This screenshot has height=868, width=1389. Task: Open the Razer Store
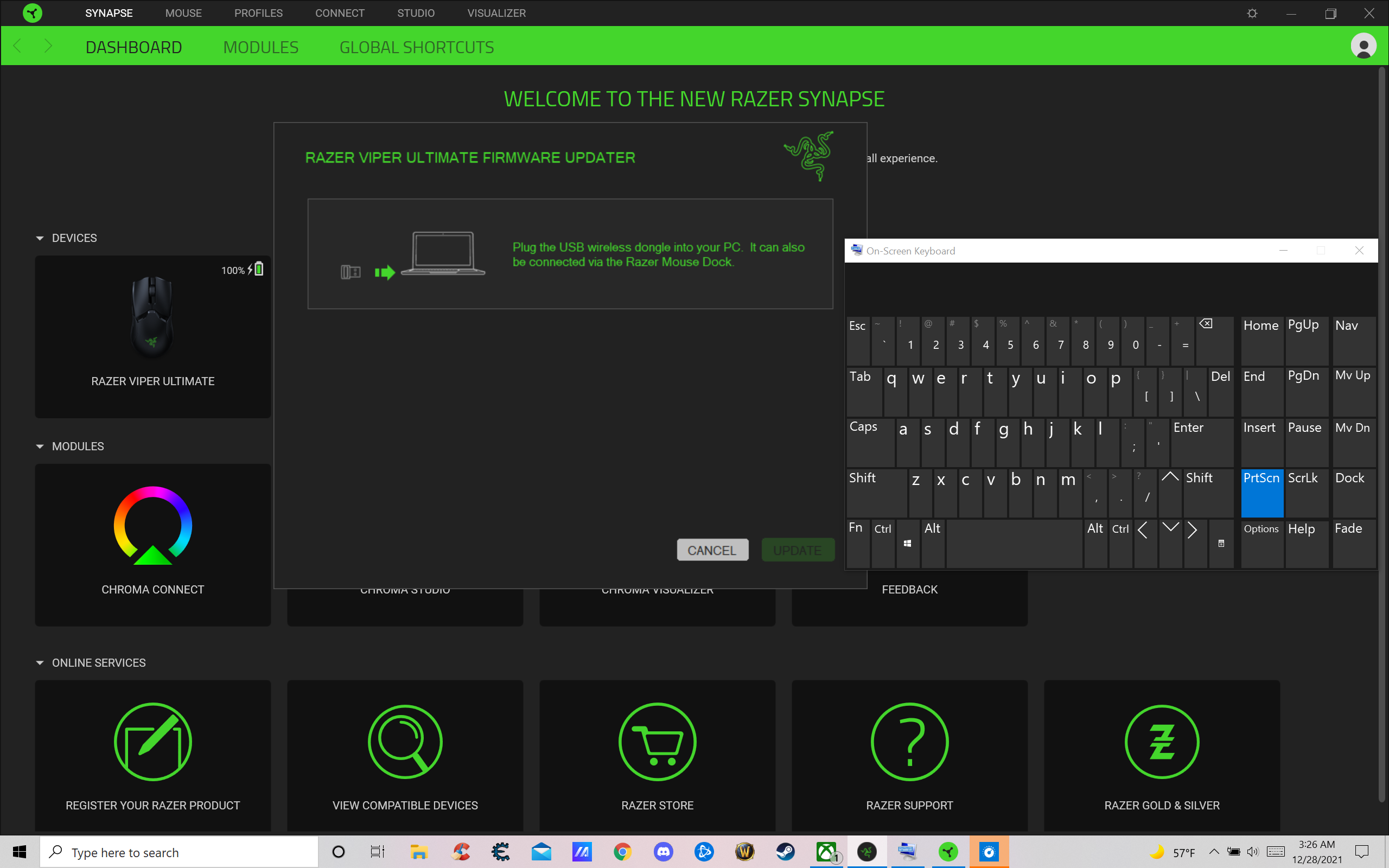657,756
